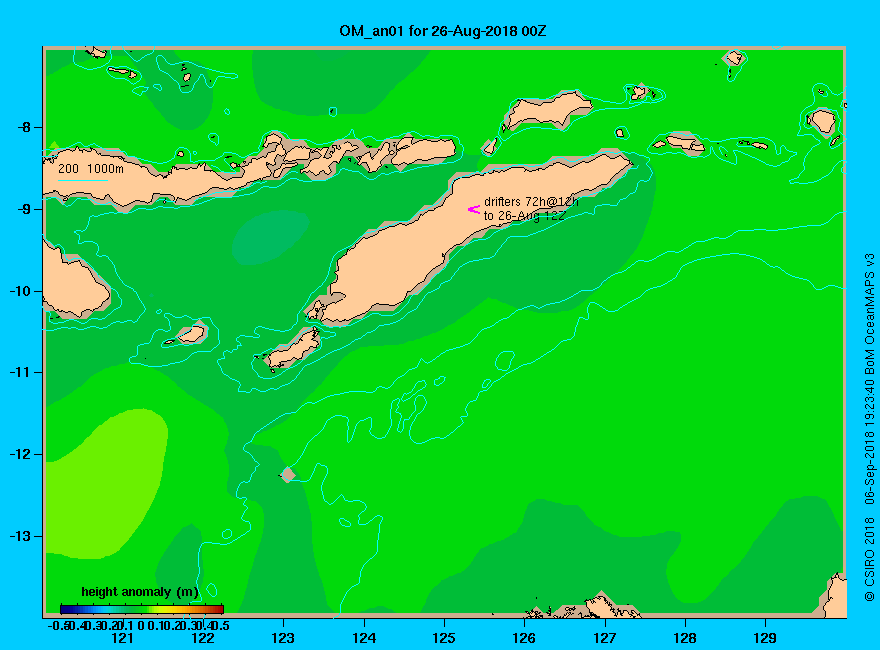Click the '200 1000m' contour legend label
880x650 pixels.
pyautogui.click(x=91, y=169)
